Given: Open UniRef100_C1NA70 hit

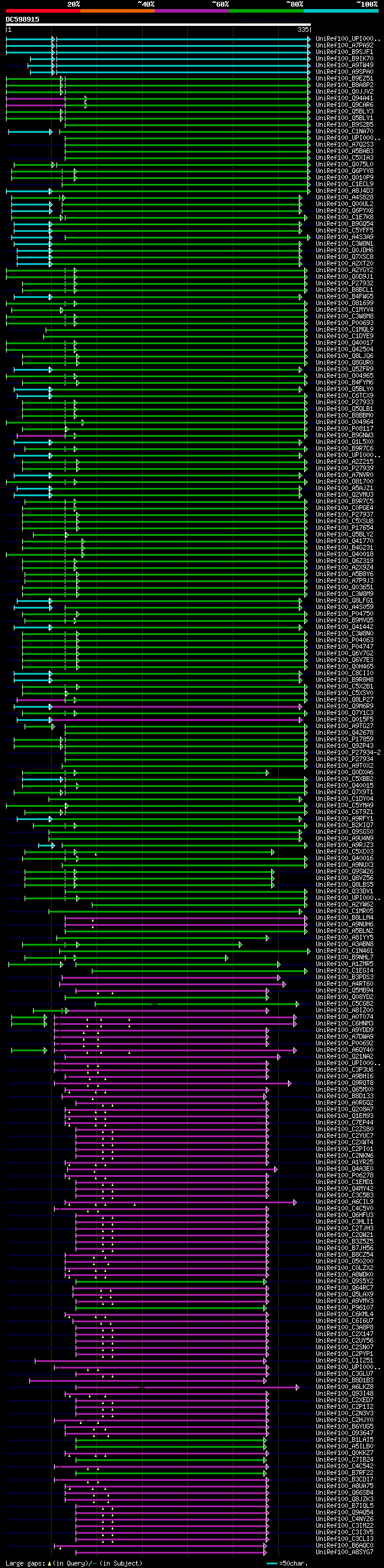Looking at the screenshot, I should (x=344, y=131).
